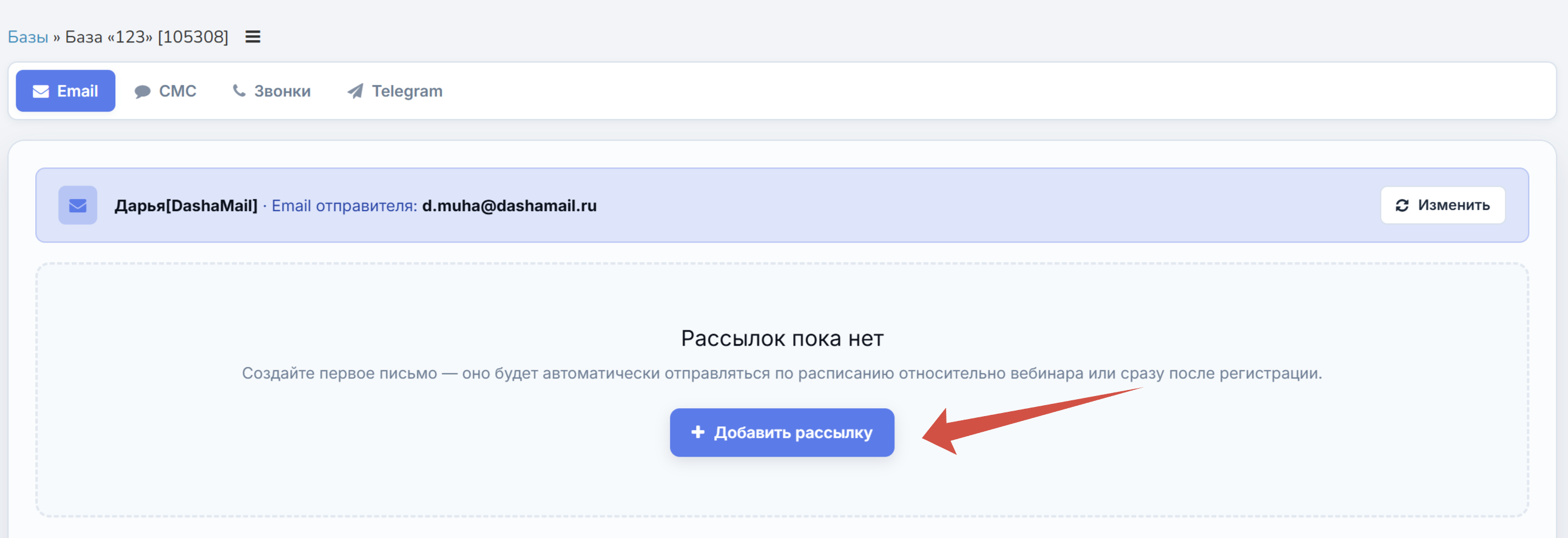
Task: Click the Изменить button text
Action: 1453,206
